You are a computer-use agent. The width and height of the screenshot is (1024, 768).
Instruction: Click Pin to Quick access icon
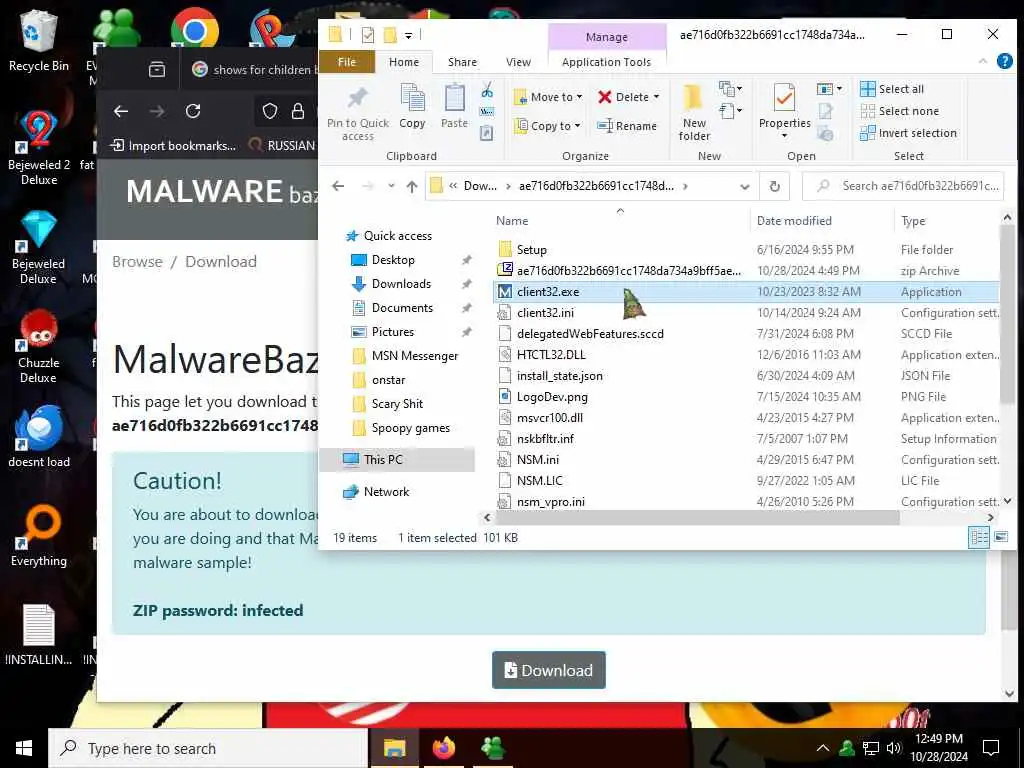tap(357, 113)
